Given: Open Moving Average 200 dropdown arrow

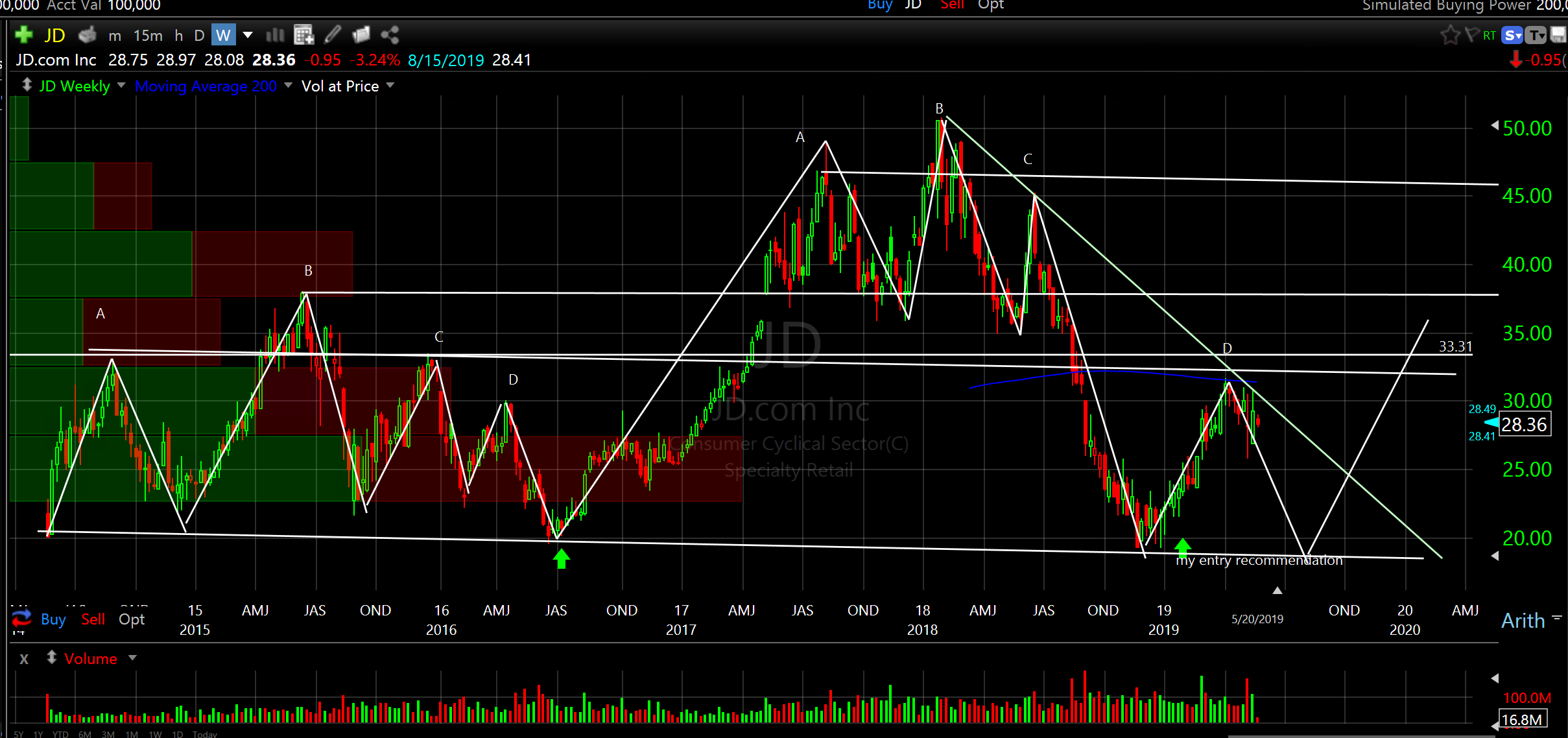Looking at the screenshot, I should point(288,86).
